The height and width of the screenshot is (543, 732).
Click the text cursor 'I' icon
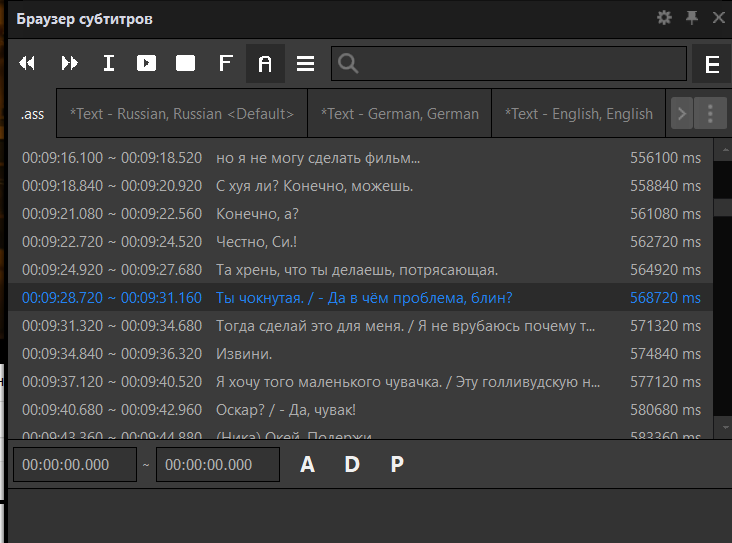[109, 64]
